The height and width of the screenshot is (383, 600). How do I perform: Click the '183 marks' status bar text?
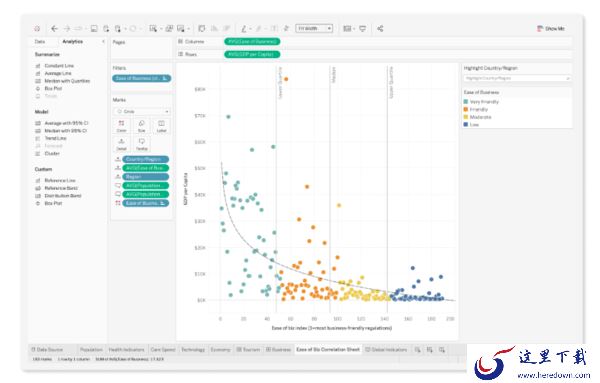(x=42, y=359)
